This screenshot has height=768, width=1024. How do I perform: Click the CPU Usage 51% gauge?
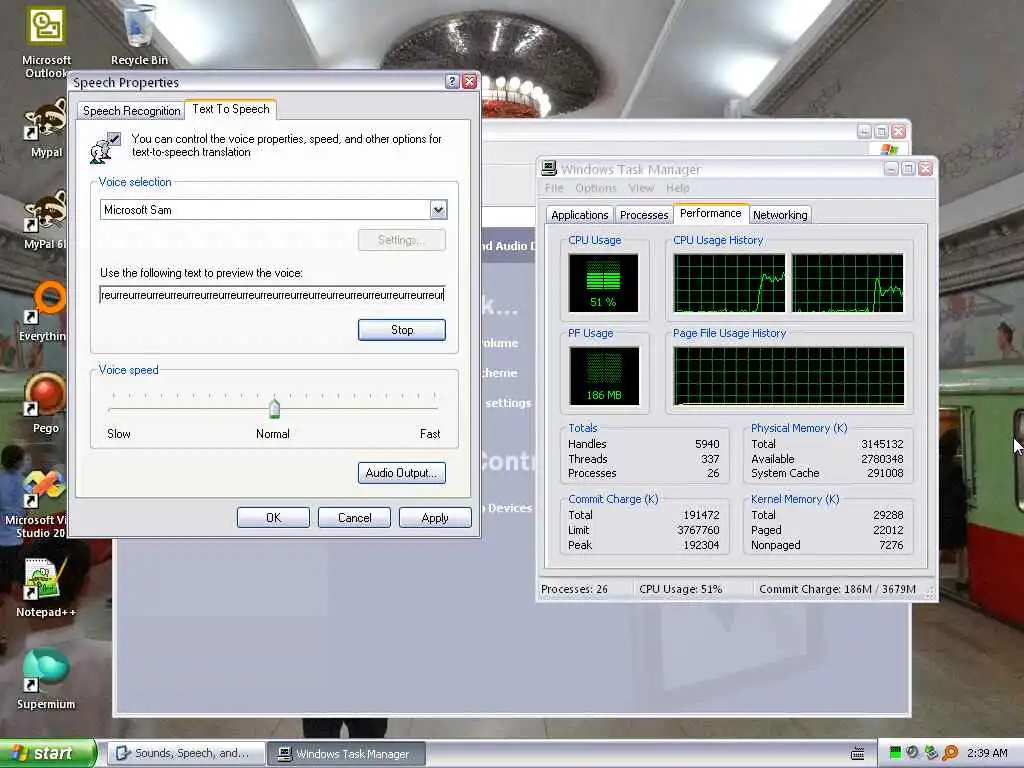(x=603, y=283)
